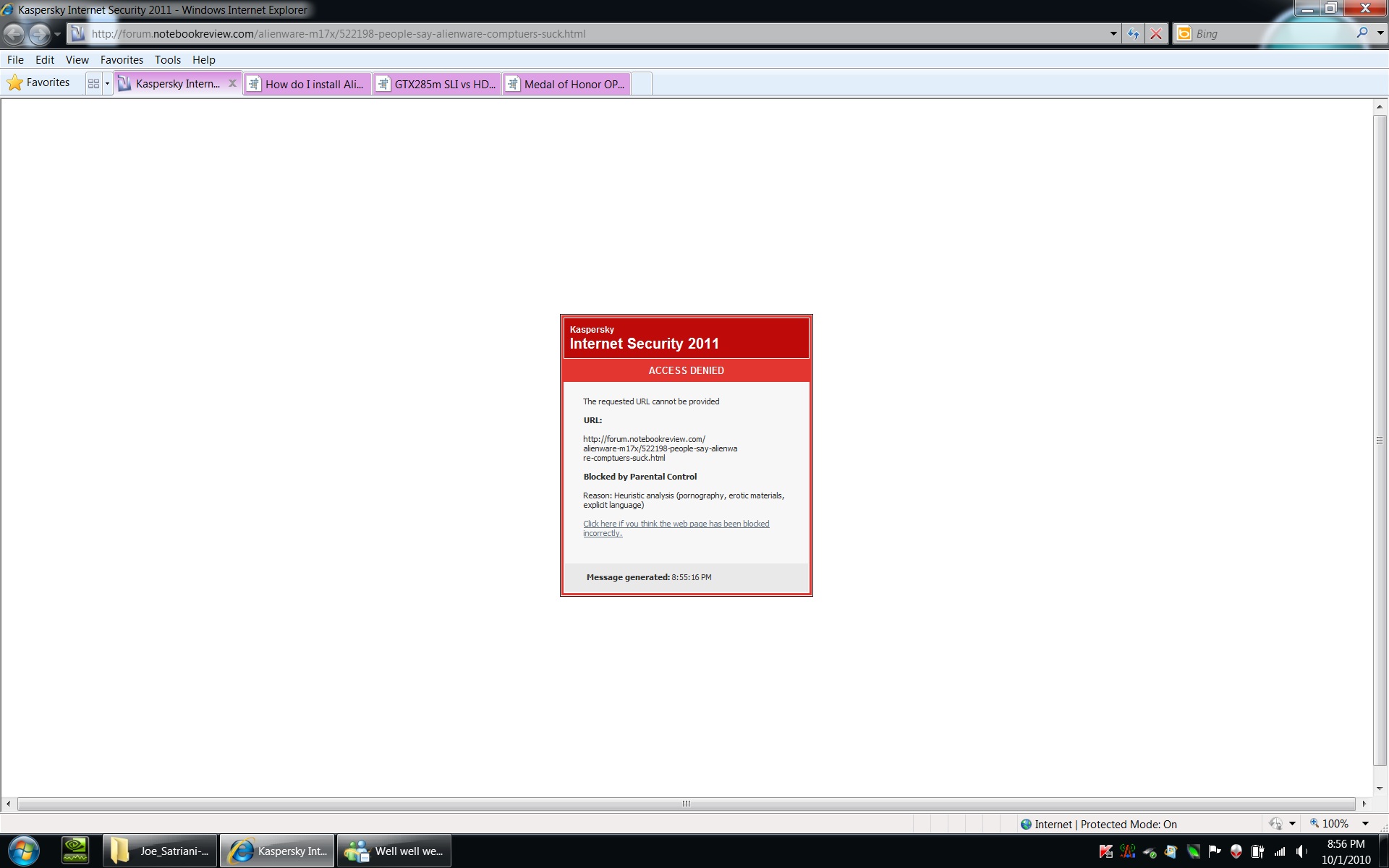Image resolution: width=1389 pixels, height=868 pixels.
Task: Click the battery power tray icon
Action: point(1258,851)
